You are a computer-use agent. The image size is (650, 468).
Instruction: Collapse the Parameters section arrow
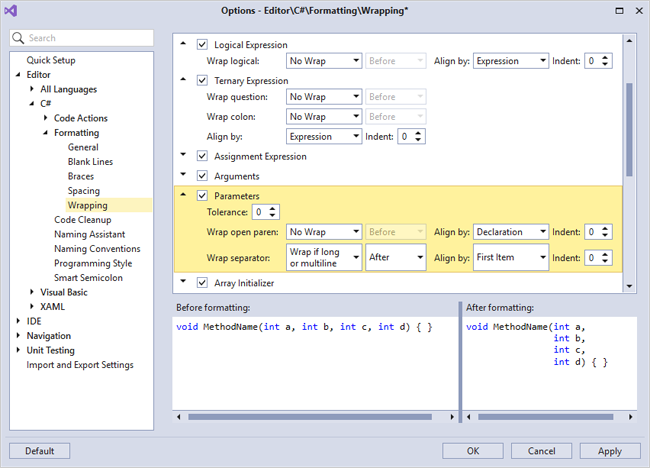pyautogui.click(x=183, y=195)
